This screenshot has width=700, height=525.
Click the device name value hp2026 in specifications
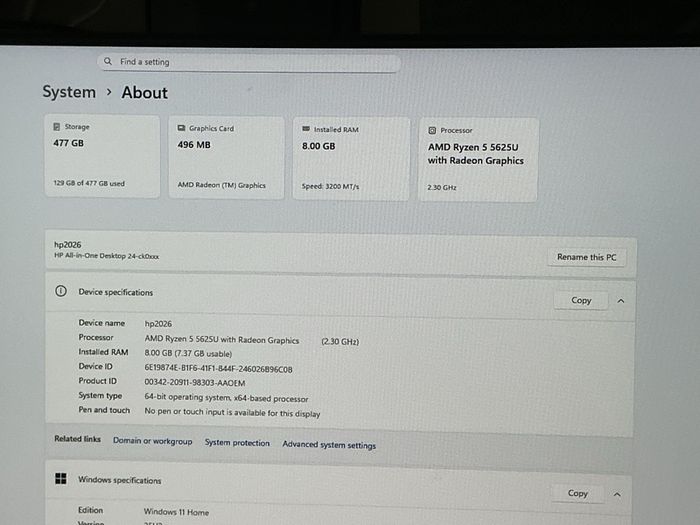click(x=158, y=324)
